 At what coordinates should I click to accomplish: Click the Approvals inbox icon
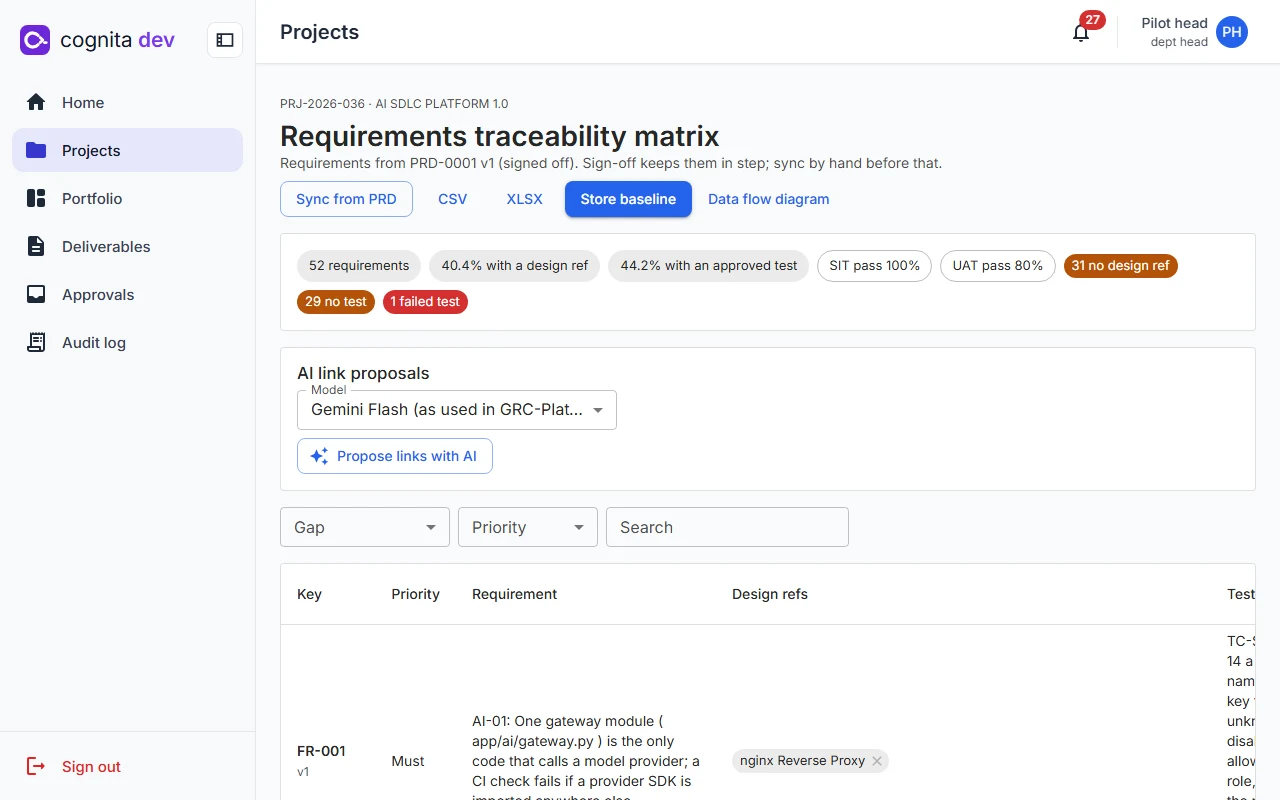36,294
